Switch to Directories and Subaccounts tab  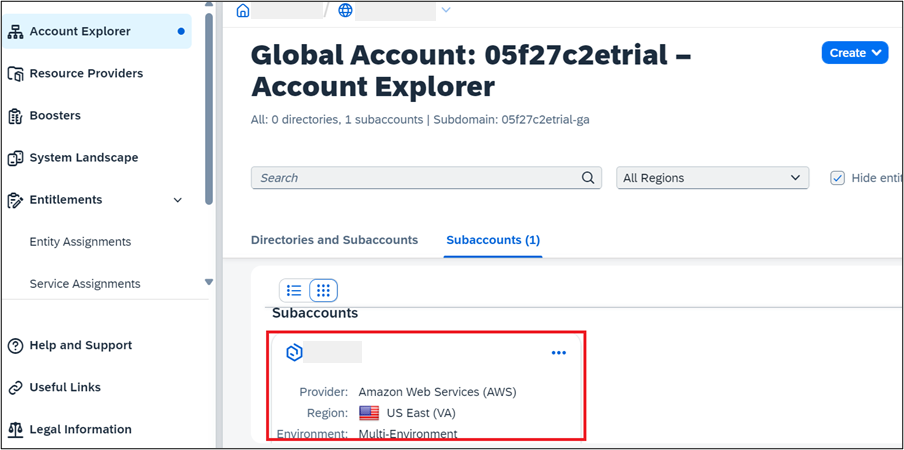click(334, 240)
